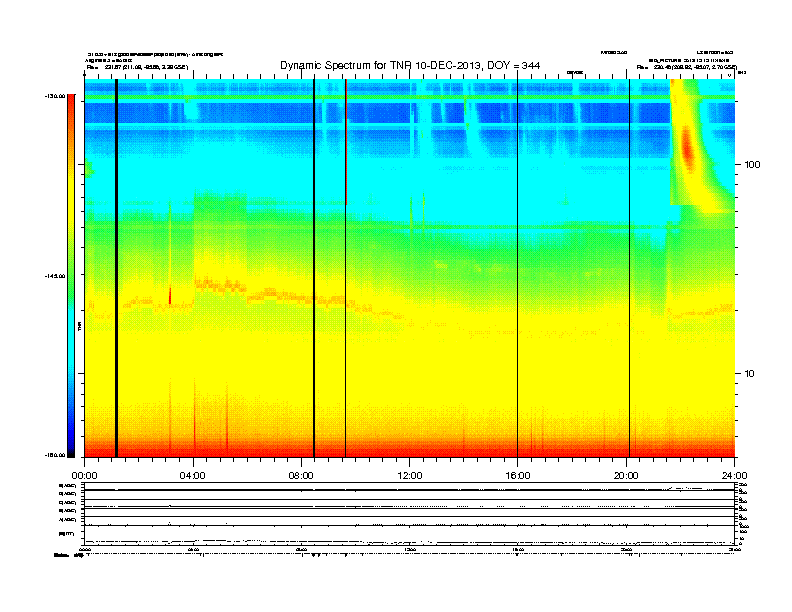Select the 08:00 label on main spectrum axis

click(301, 476)
